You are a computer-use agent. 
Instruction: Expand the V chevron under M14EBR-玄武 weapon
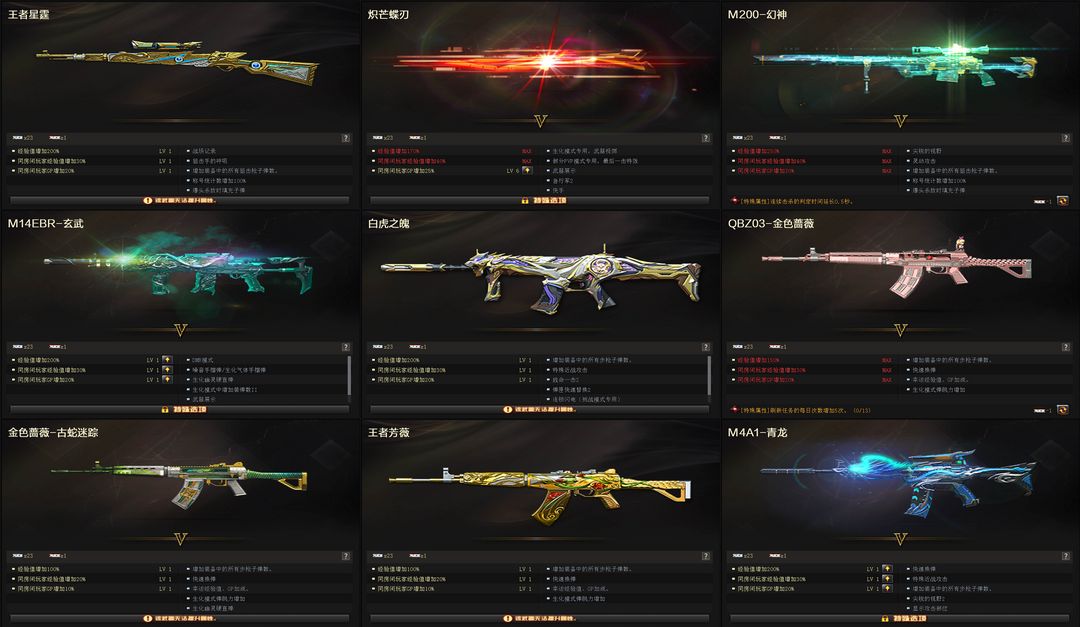click(180, 330)
